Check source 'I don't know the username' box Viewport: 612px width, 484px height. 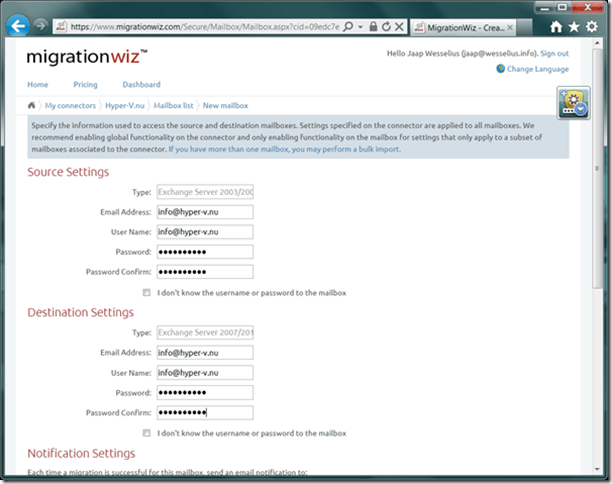tap(147, 293)
